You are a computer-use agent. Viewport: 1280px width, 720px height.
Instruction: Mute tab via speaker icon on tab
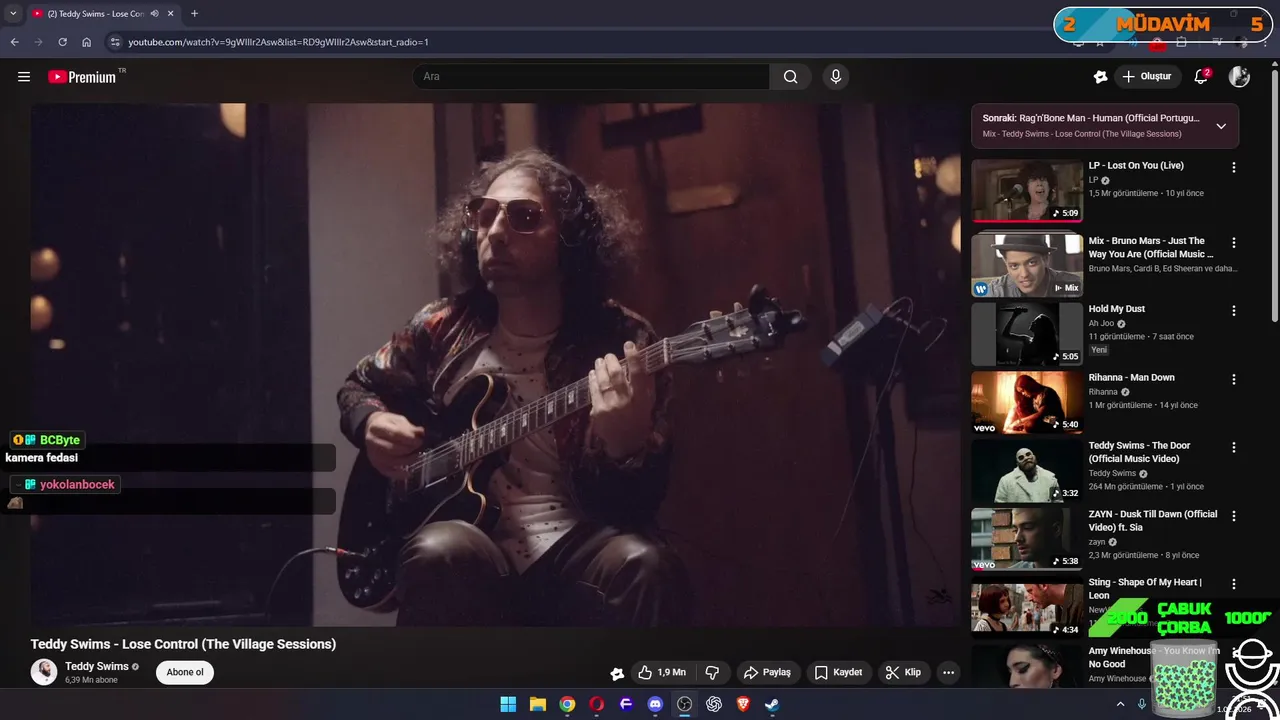[154, 14]
